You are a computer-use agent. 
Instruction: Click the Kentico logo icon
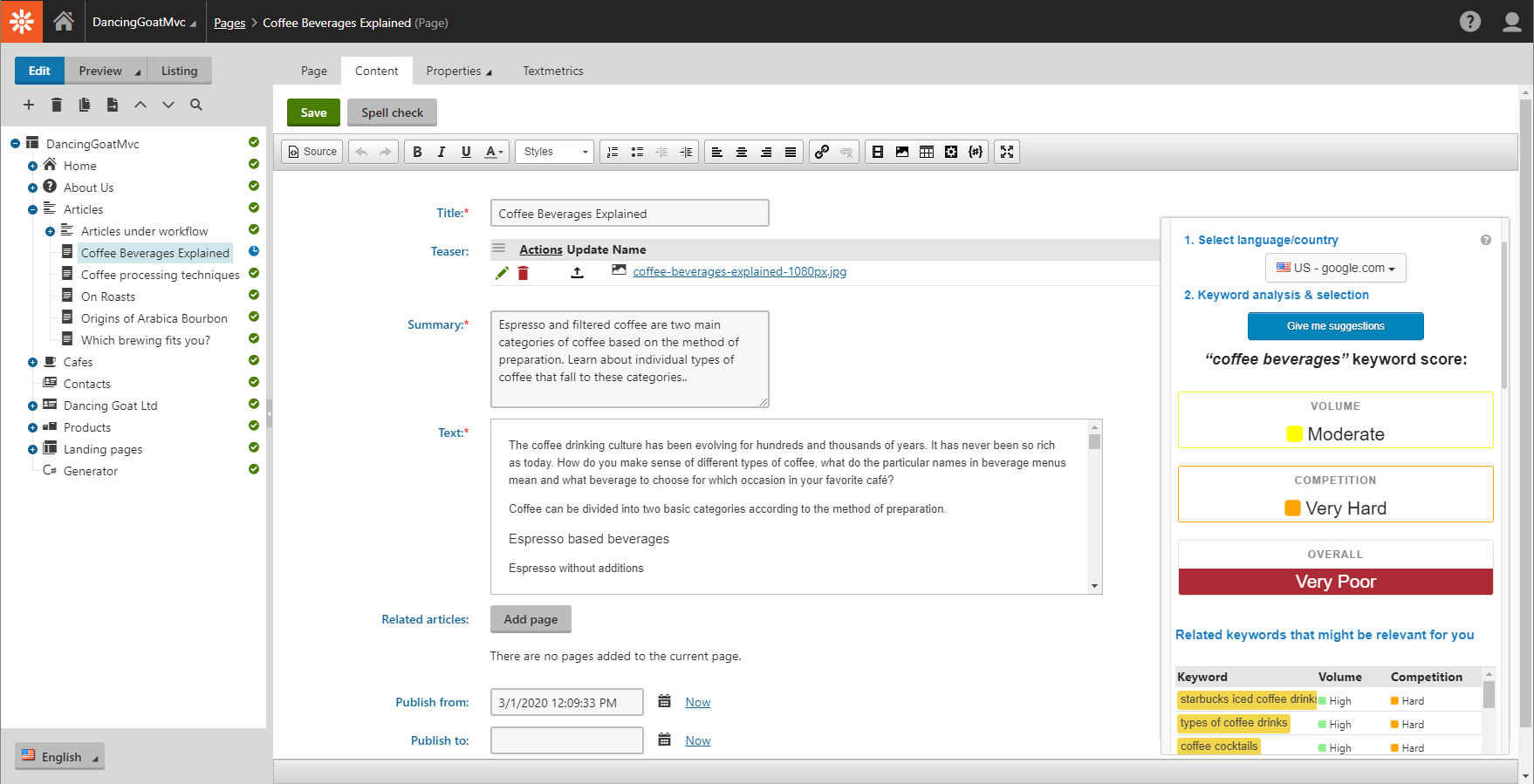pyautogui.click(x=22, y=21)
